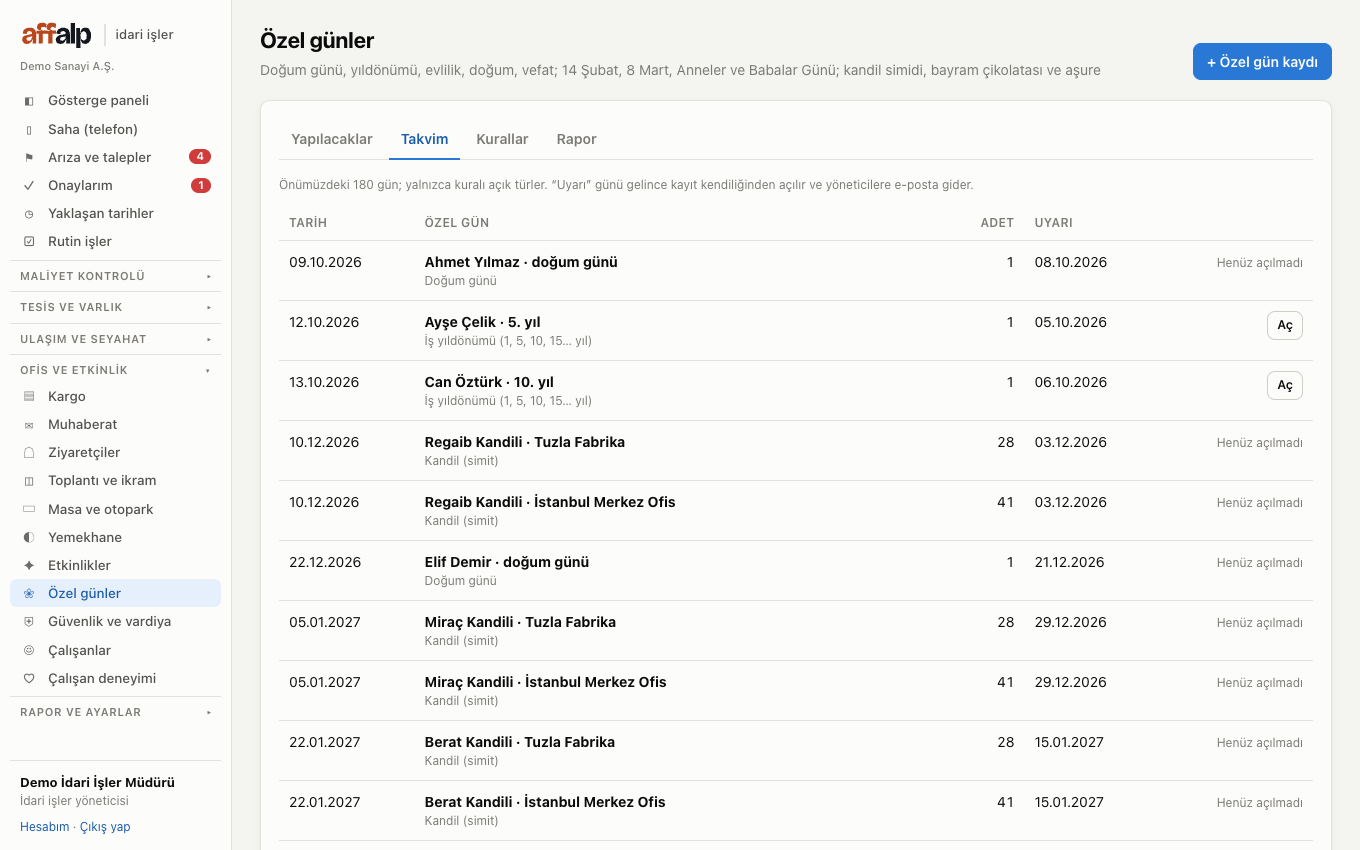
Task: Click the text Elif Demir · doğum günü
Action: point(507,562)
